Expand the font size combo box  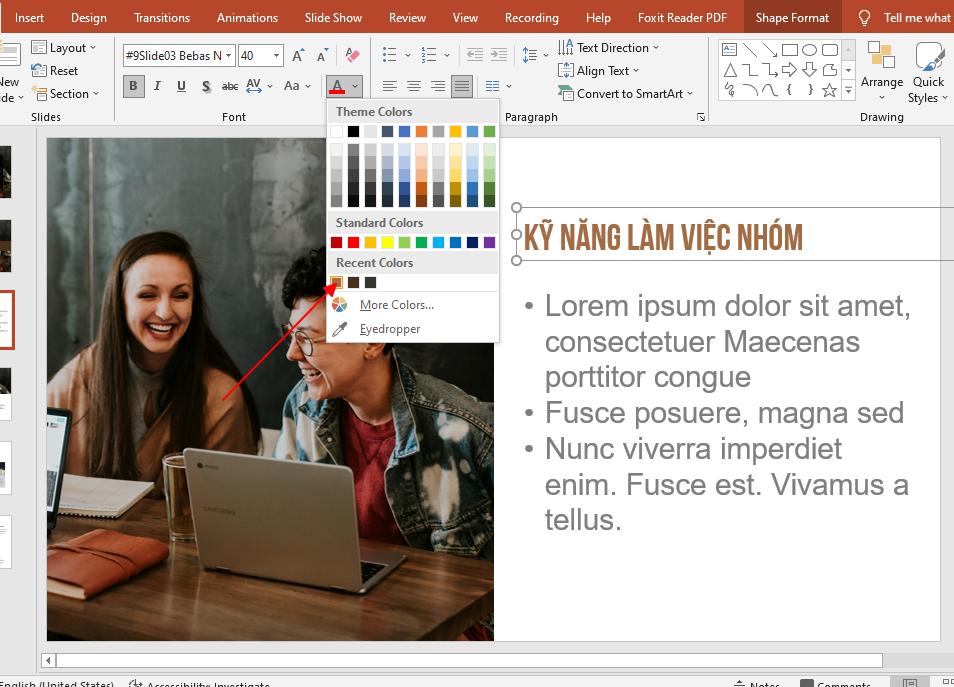pos(277,55)
